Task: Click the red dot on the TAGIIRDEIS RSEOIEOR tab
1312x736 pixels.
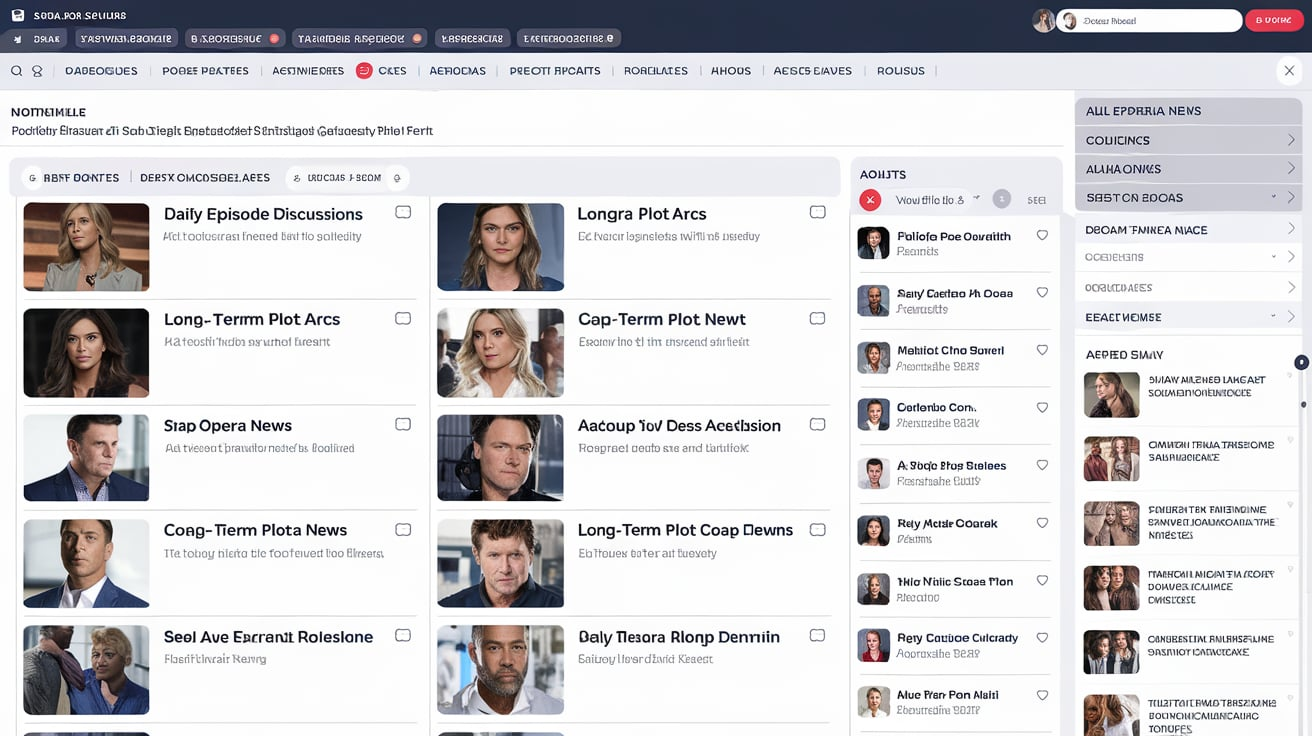Action: point(417,39)
